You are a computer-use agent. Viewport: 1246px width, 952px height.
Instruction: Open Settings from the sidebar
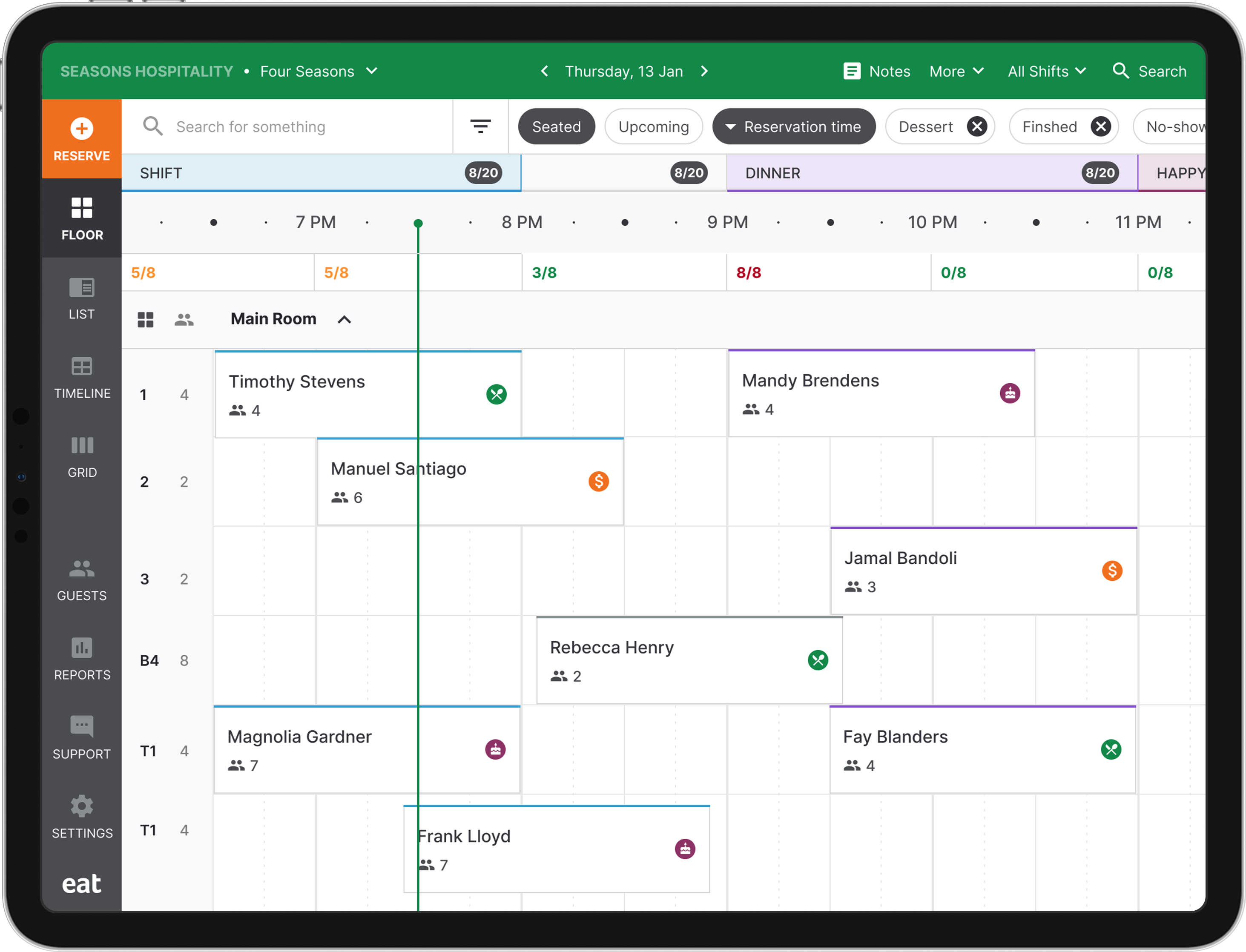pos(82,818)
